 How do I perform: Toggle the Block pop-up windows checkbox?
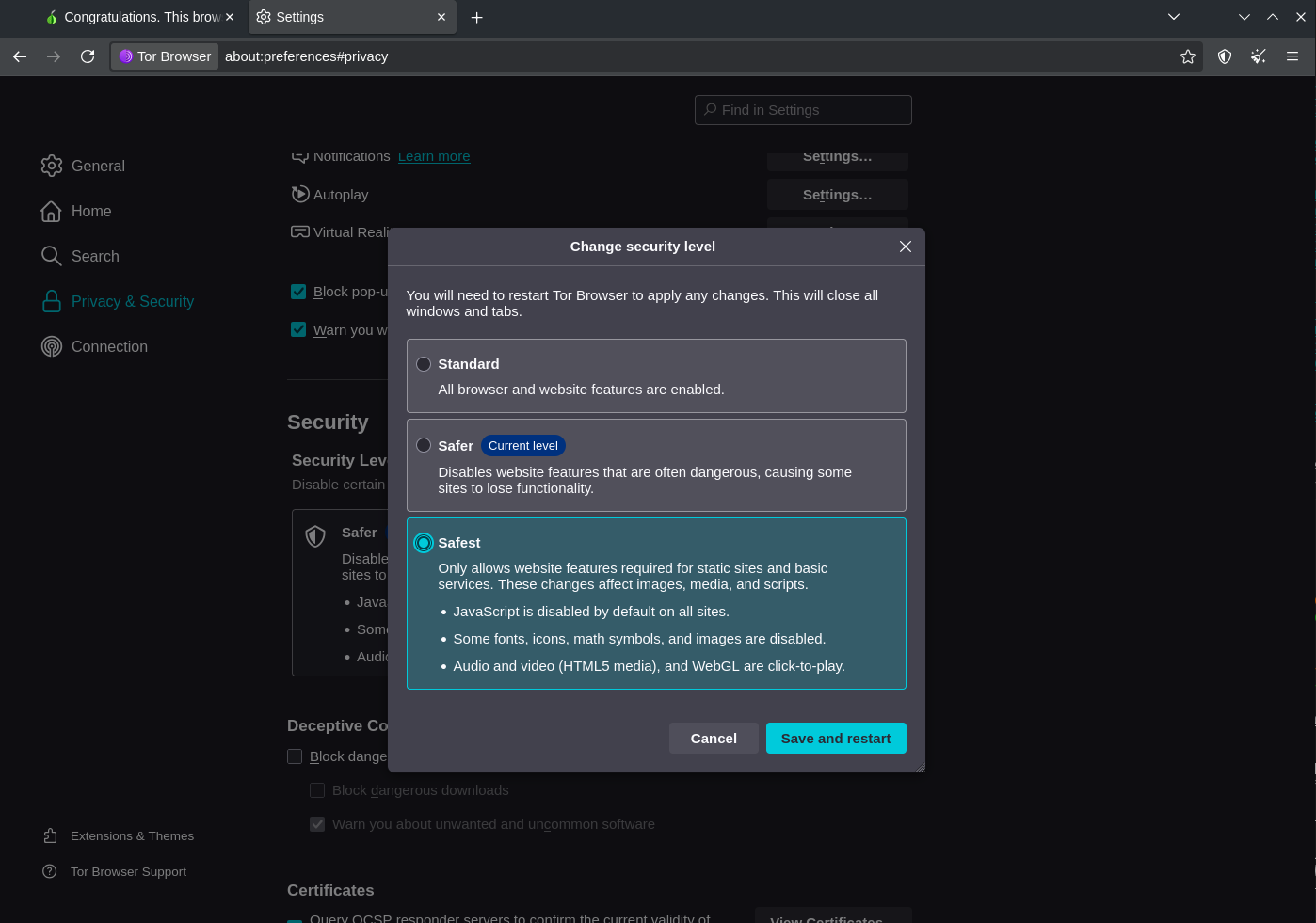(x=298, y=292)
